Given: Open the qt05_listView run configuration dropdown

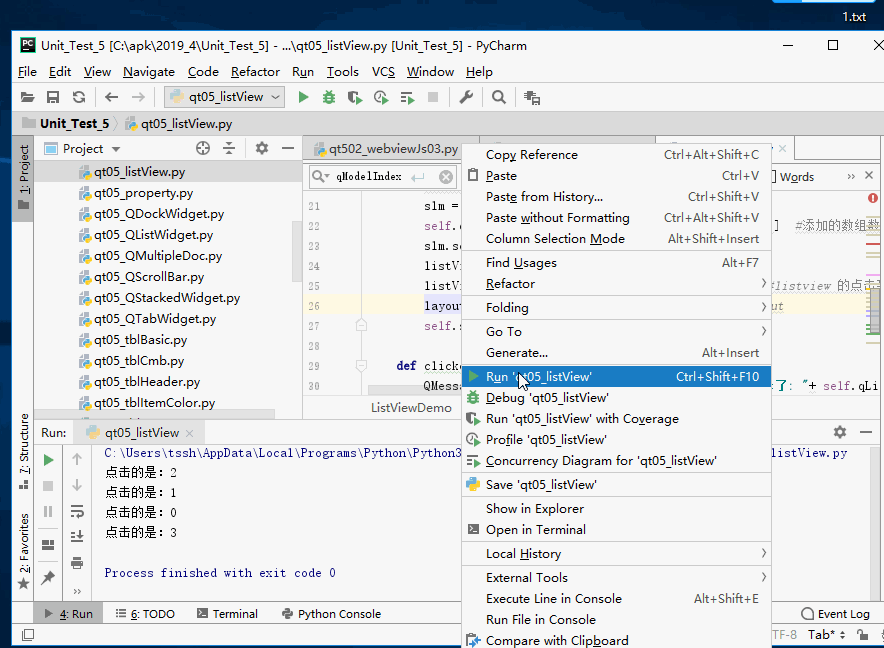Looking at the screenshot, I should point(225,97).
